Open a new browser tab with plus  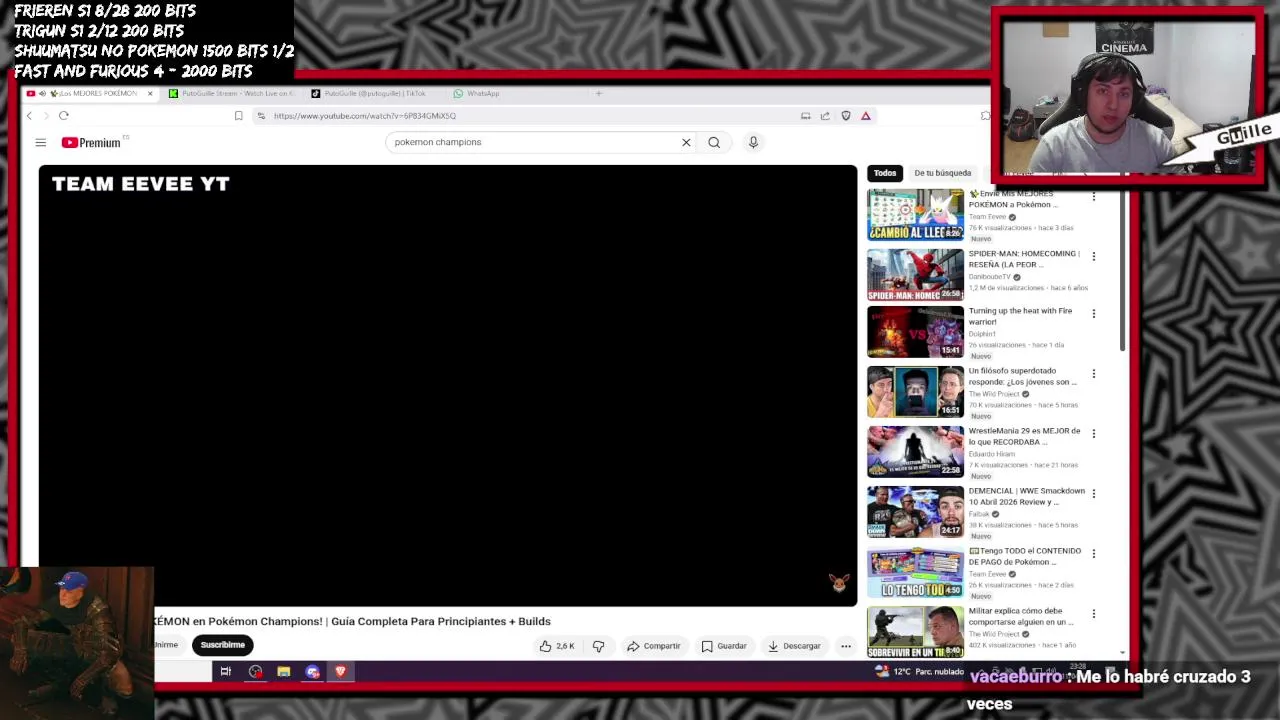(599, 93)
